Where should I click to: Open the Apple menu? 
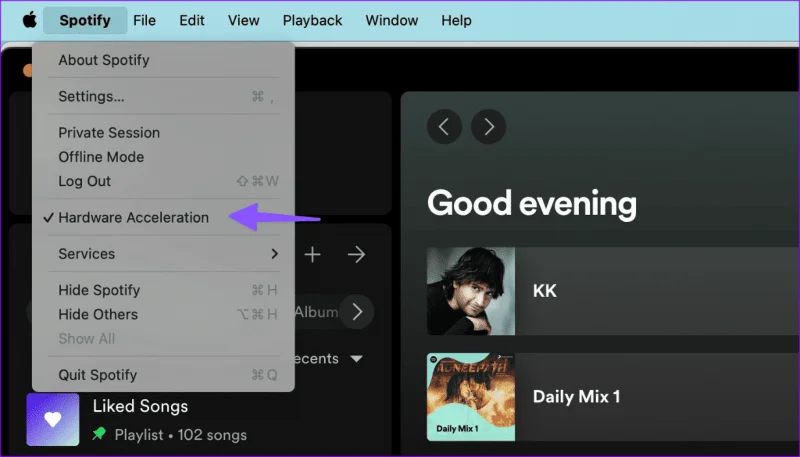point(30,20)
